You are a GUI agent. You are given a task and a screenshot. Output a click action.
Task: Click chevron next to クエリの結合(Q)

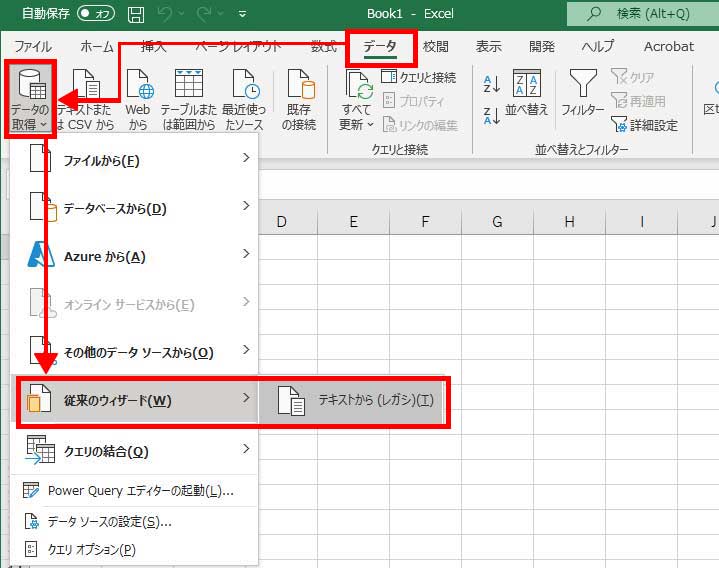[x=246, y=448]
